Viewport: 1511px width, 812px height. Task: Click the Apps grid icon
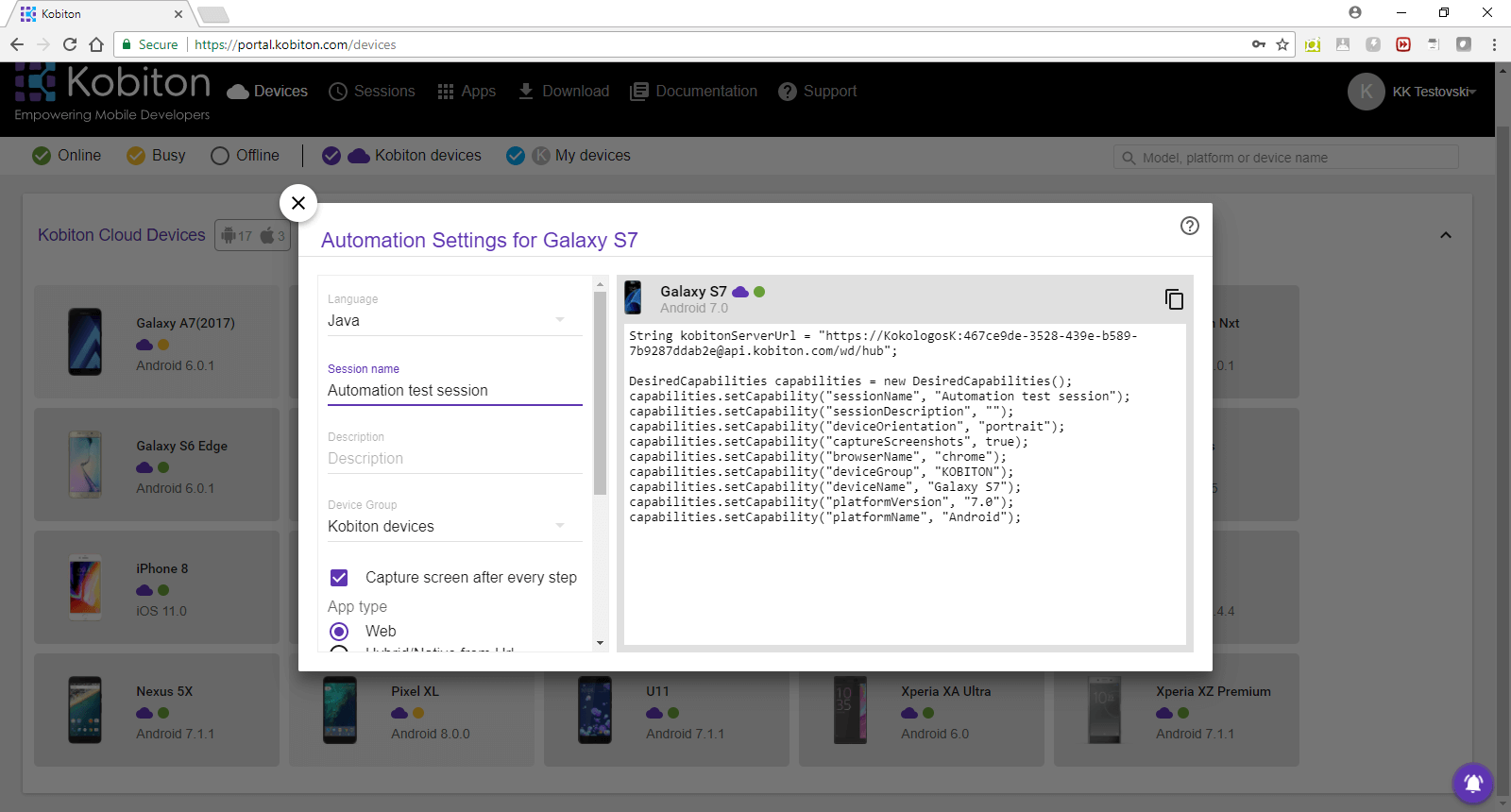click(446, 92)
